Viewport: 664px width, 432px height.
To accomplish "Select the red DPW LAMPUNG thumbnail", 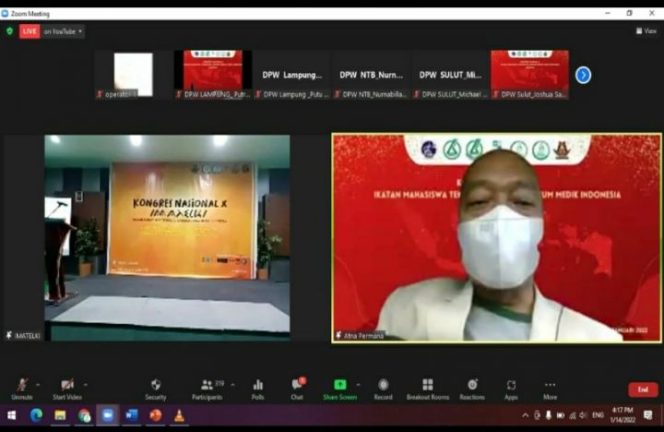I will click(x=213, y=75).
